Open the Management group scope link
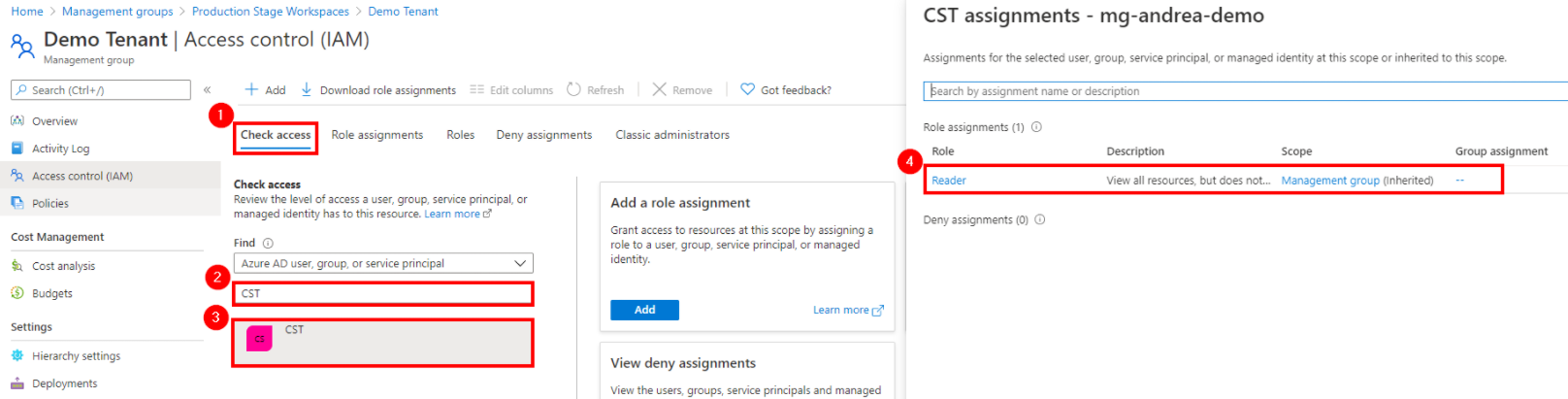 (1330, 181)
